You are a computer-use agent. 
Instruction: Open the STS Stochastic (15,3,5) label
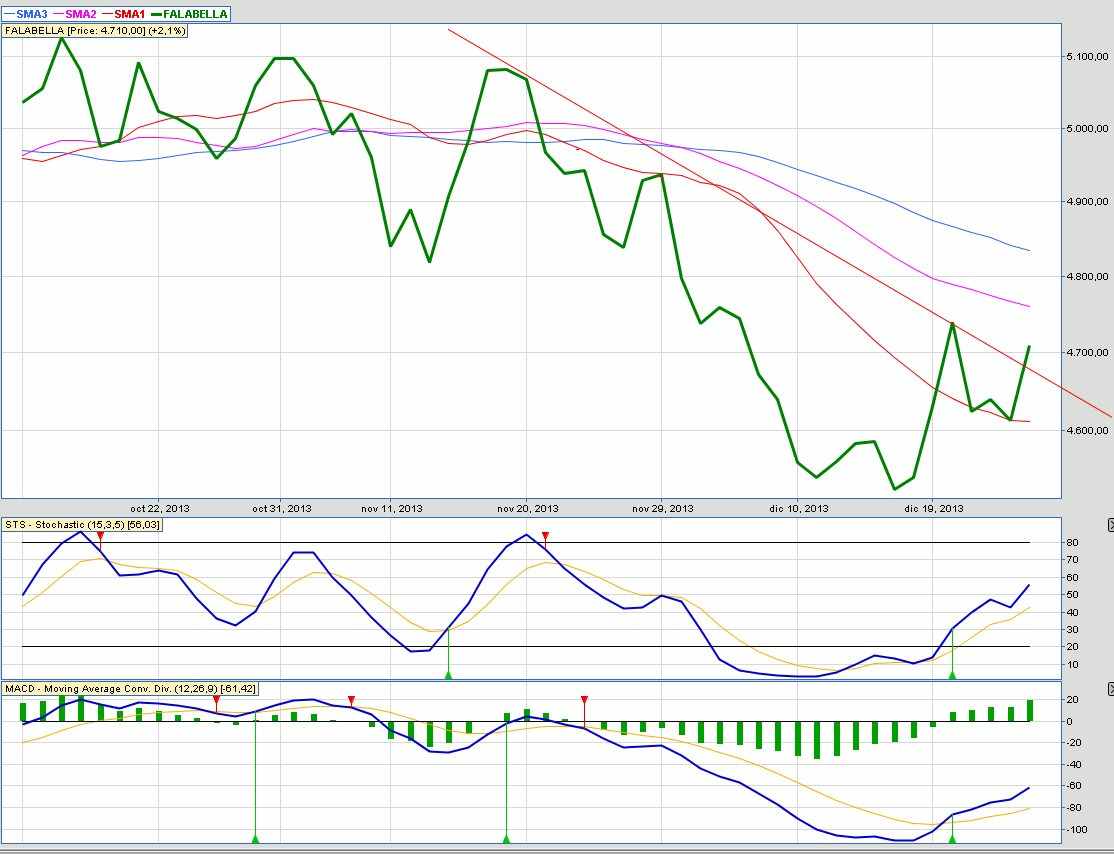[83, 525]
